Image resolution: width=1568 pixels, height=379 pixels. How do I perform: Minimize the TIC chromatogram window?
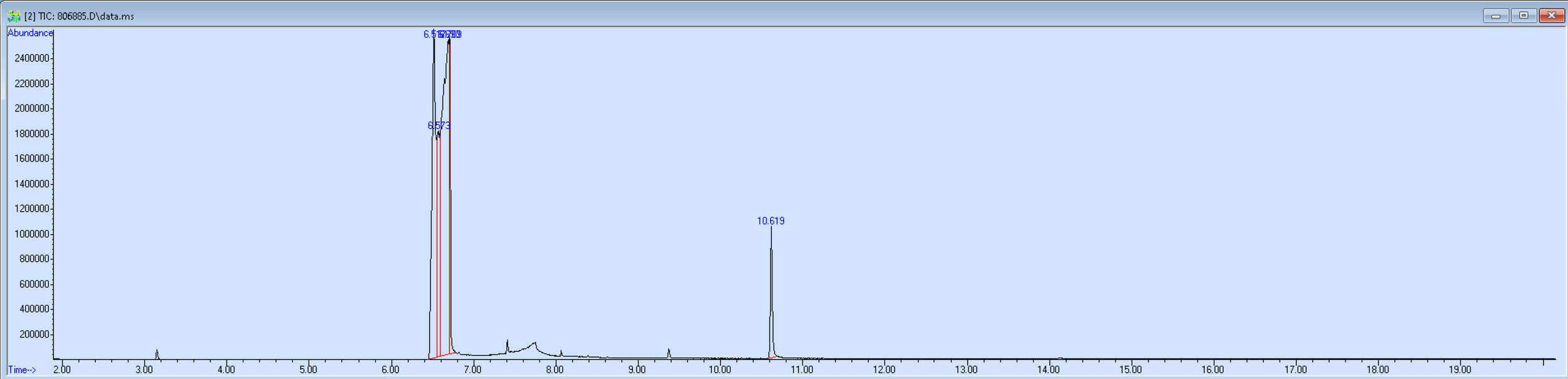pyautogui.click(x=1495, y=16)
